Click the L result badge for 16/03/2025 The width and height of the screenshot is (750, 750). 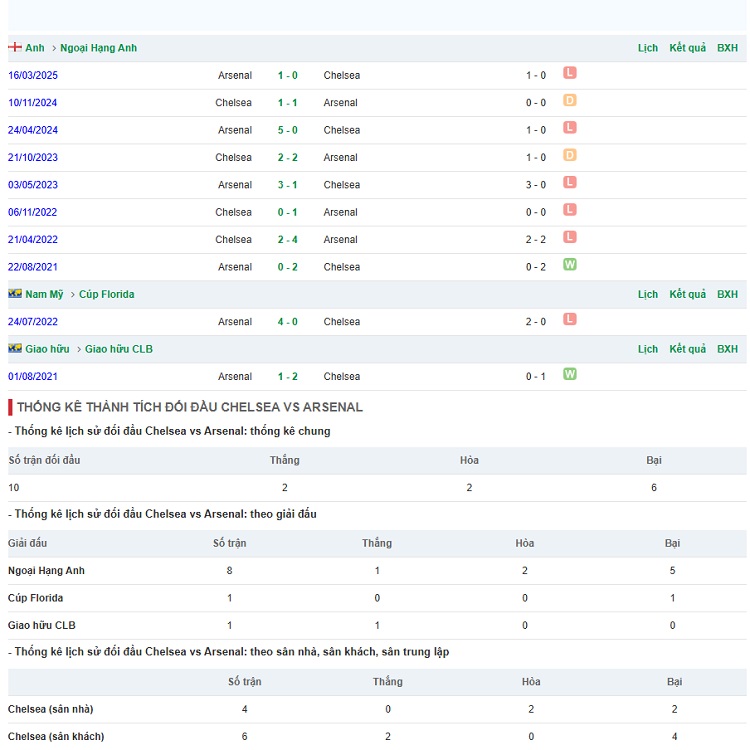click(x=570, y=73)
